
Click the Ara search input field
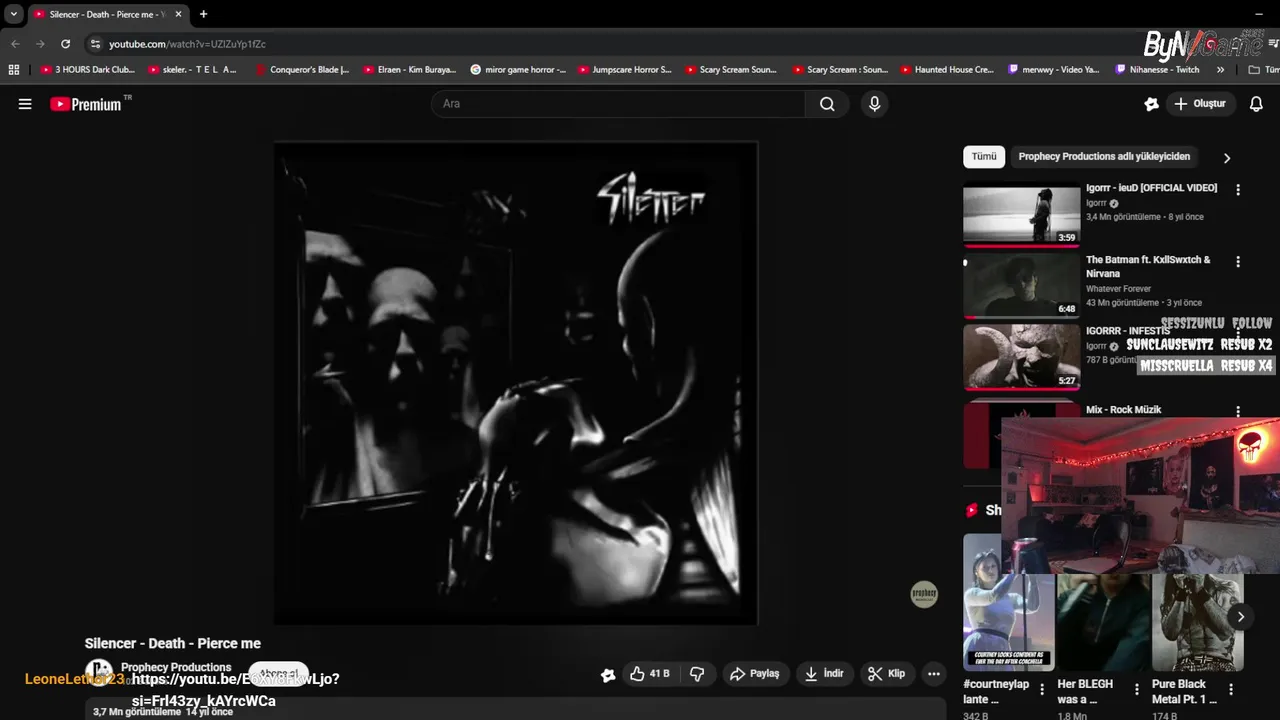[x=618, y=104]
